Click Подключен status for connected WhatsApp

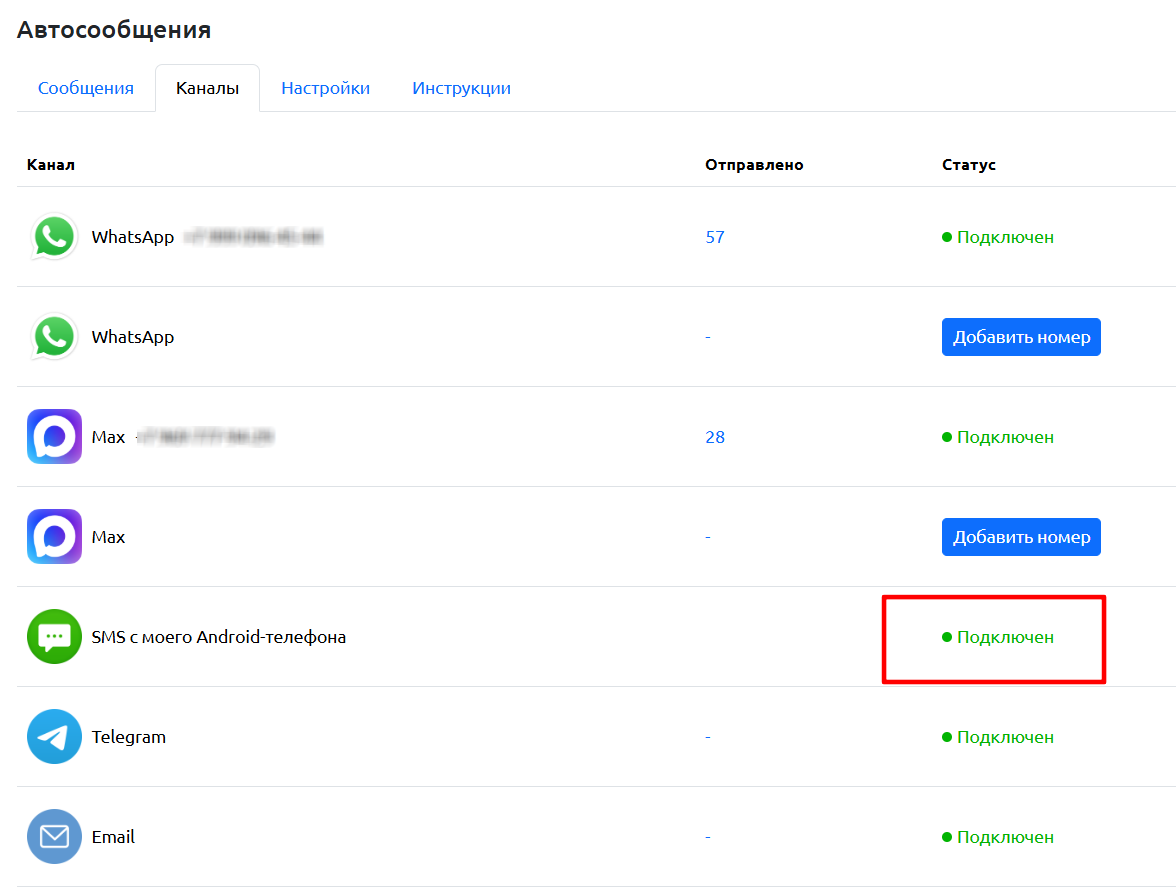coord(998,237)
